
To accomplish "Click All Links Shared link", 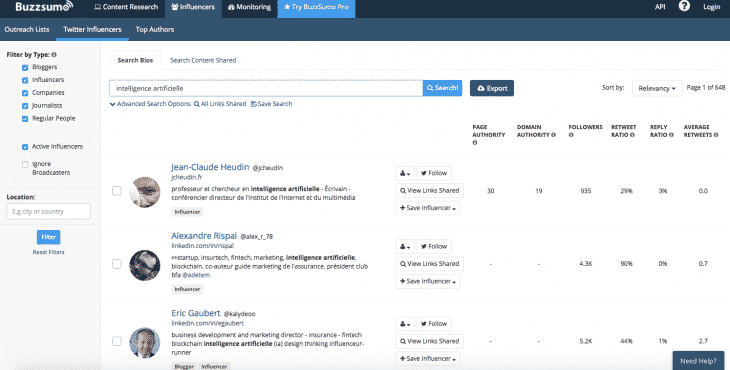I will tap(220, 104).
